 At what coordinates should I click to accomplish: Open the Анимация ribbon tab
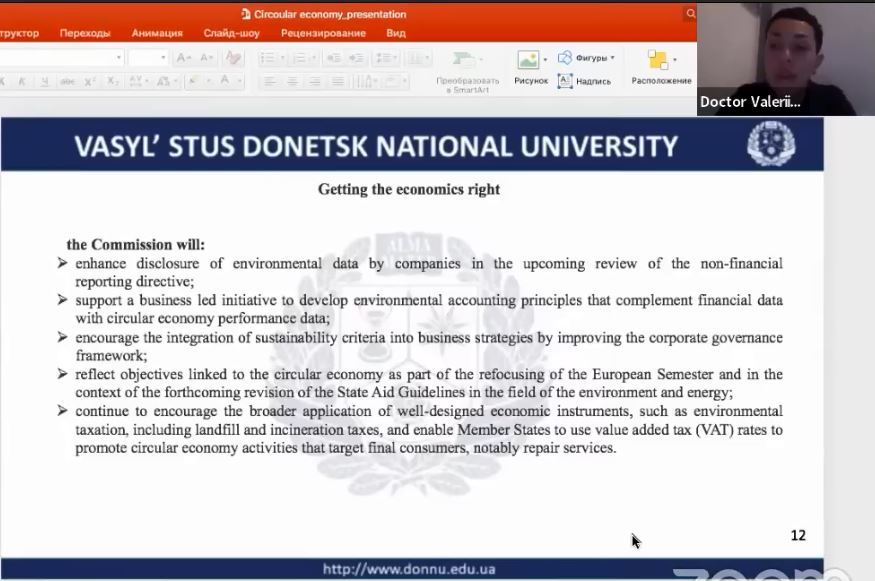[x=157, y=33]
